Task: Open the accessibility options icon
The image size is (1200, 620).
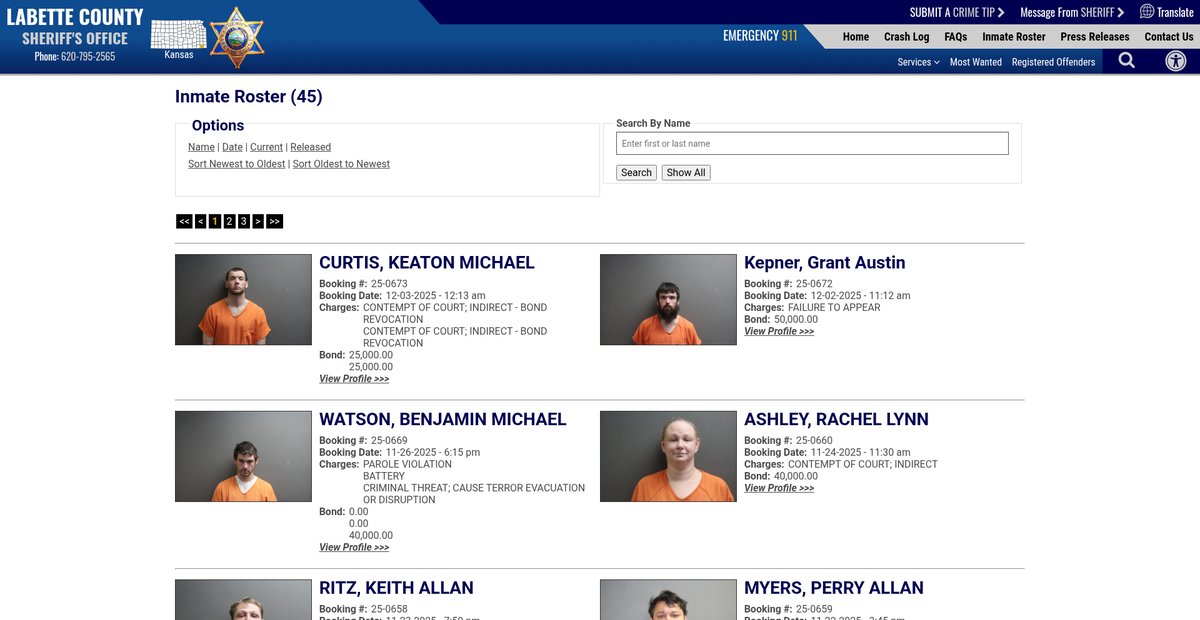Action: pyautogui.click(x=1176, y=61)
